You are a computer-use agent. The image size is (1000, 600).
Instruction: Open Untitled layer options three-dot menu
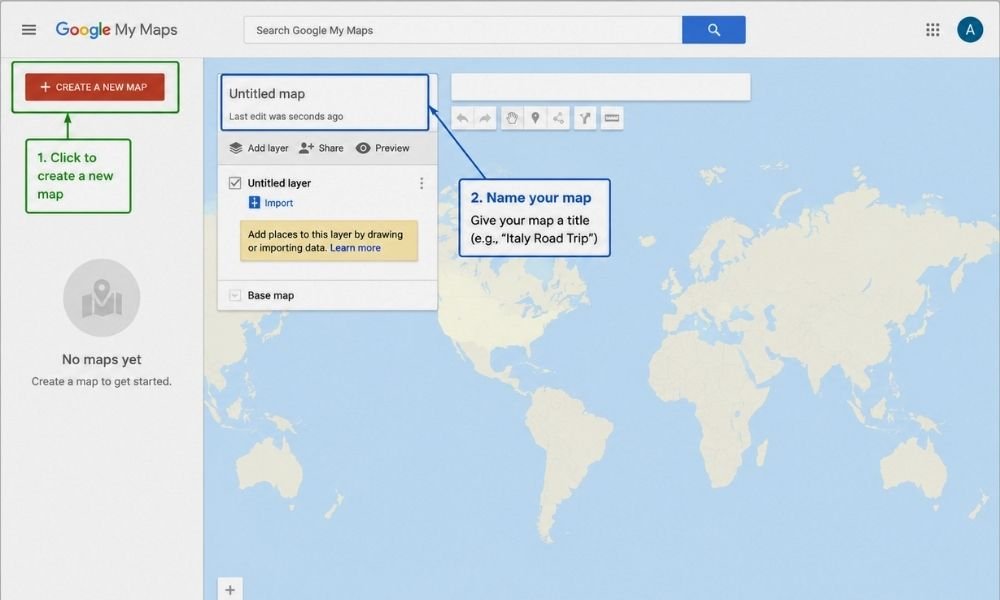pyautogui.click(x=422, y=183)
